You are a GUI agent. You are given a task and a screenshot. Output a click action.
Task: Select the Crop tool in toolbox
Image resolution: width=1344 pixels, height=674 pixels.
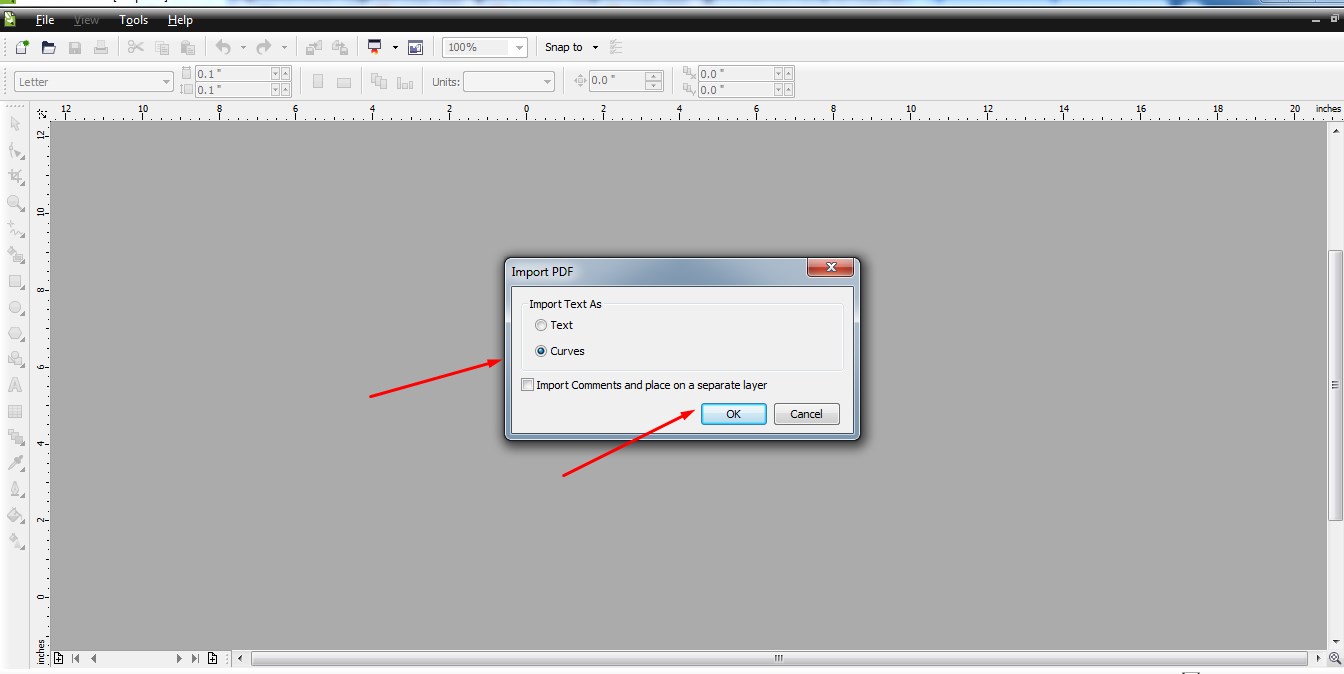(15, 177)
